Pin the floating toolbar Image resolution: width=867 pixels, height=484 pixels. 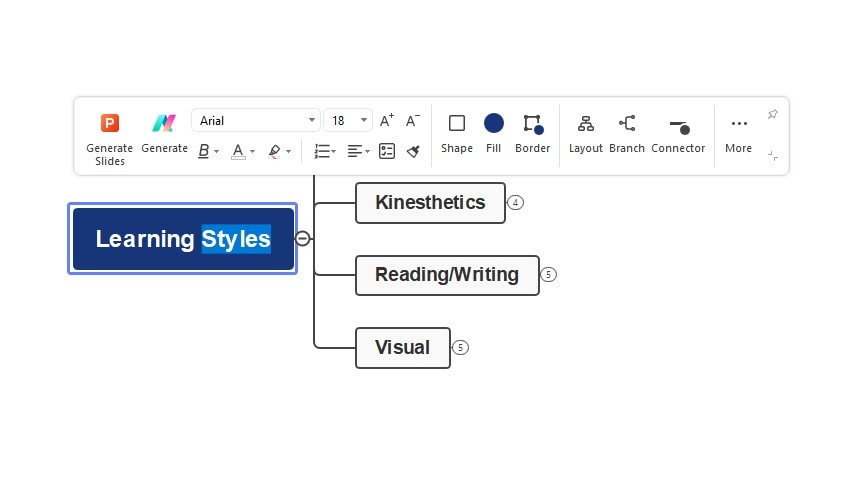coord(772,115)
